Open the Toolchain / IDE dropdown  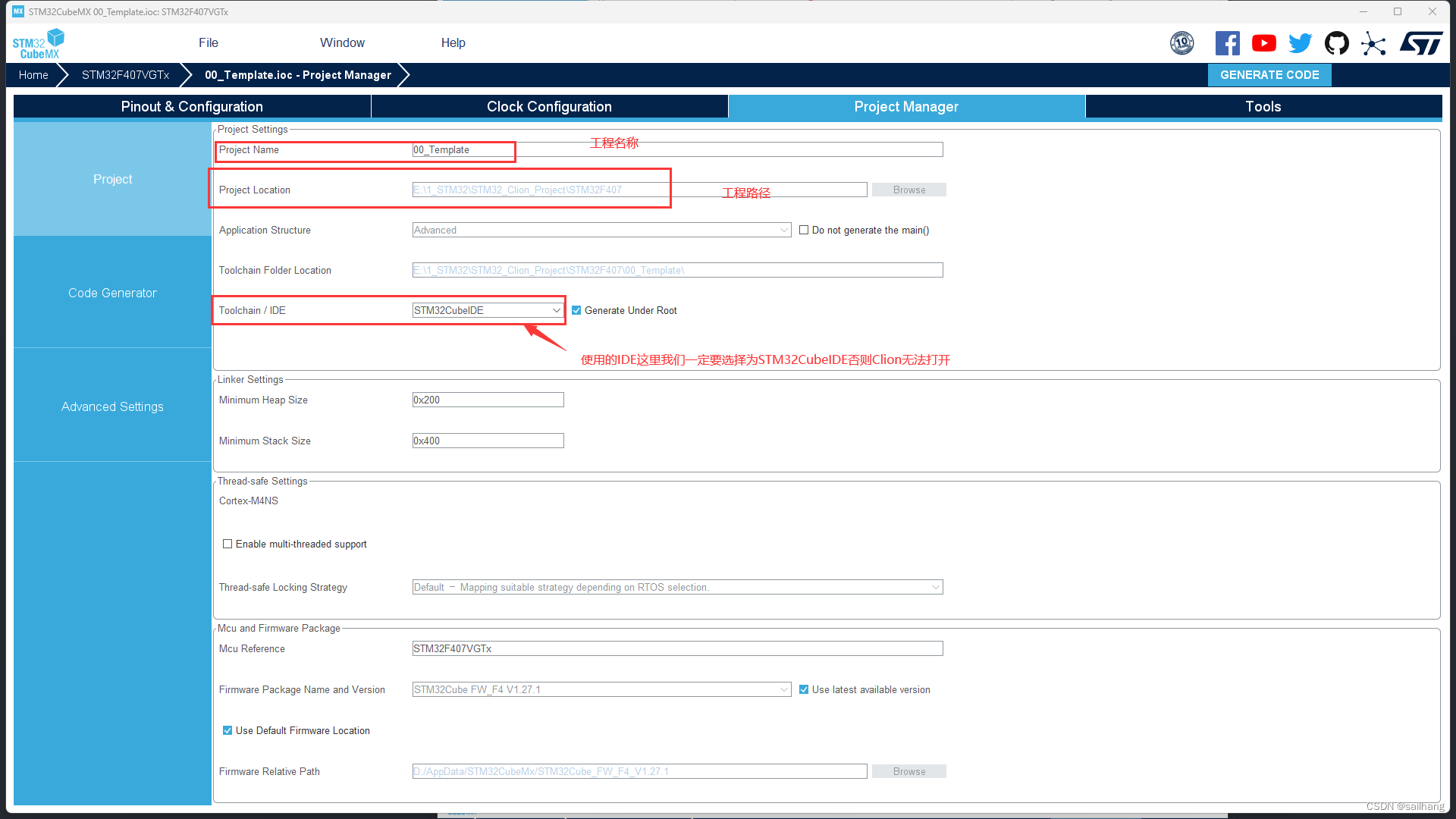[488, 310]
